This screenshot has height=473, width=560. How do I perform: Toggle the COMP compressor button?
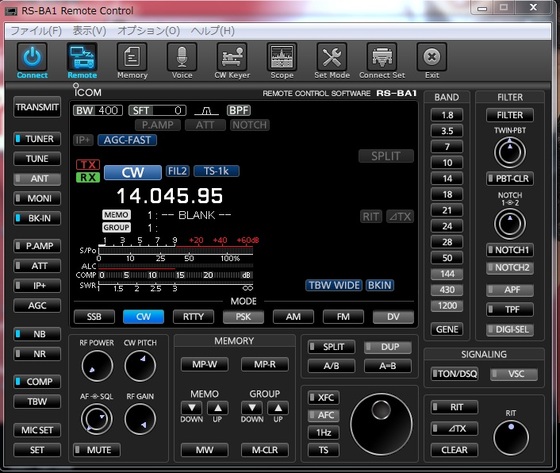coord(37,382)
